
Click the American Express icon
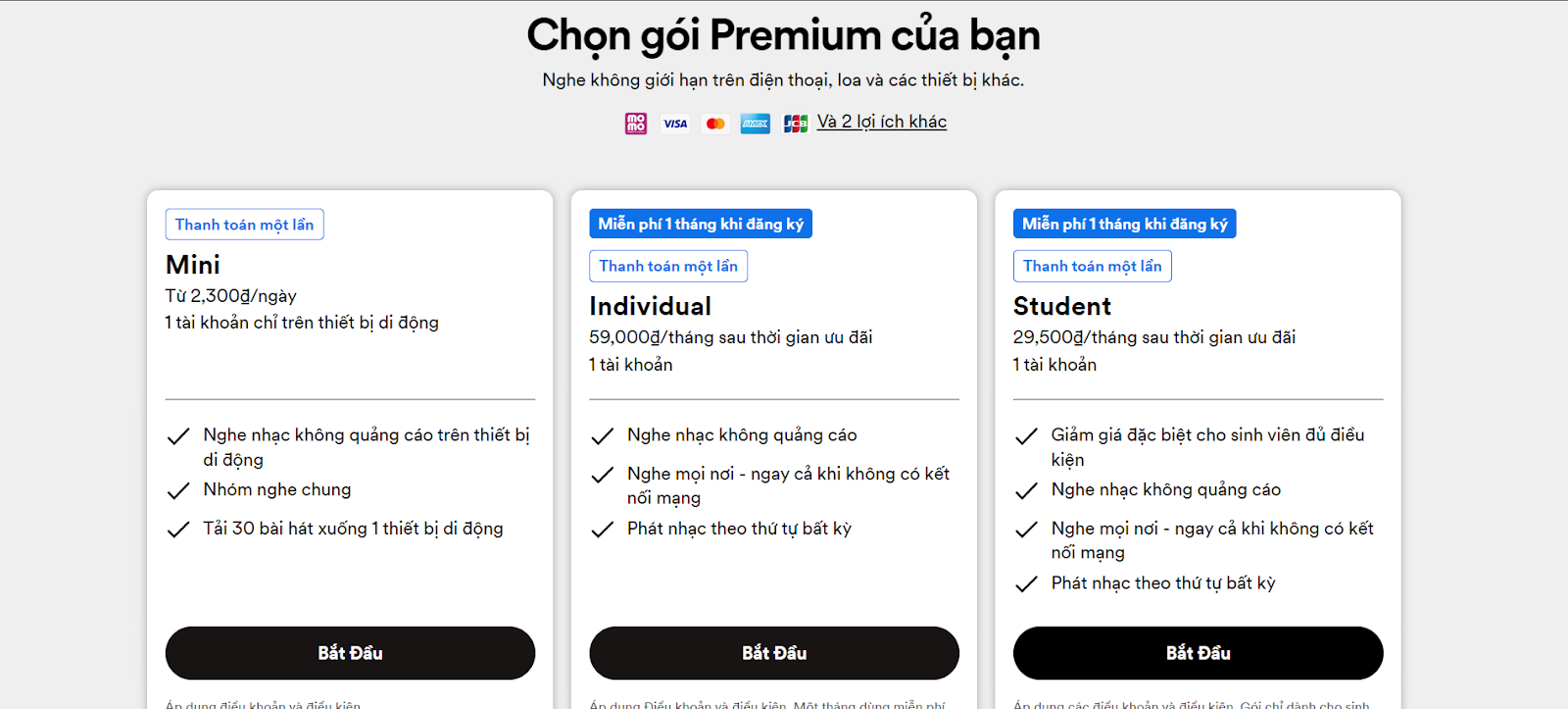755,124
